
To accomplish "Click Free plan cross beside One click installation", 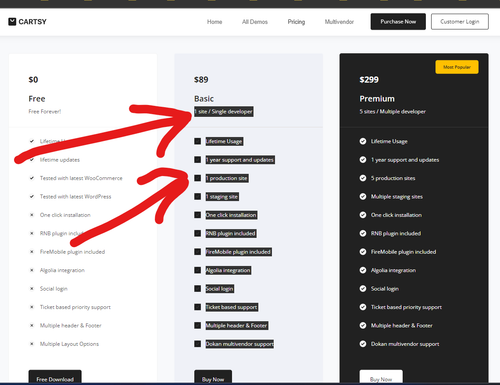I will (32, 215).
